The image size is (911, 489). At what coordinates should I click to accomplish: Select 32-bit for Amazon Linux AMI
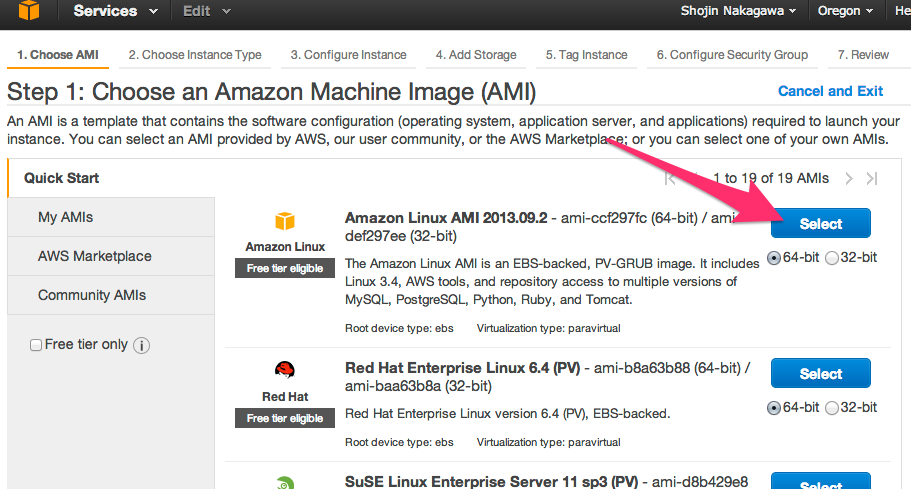[x=832, y=258]
